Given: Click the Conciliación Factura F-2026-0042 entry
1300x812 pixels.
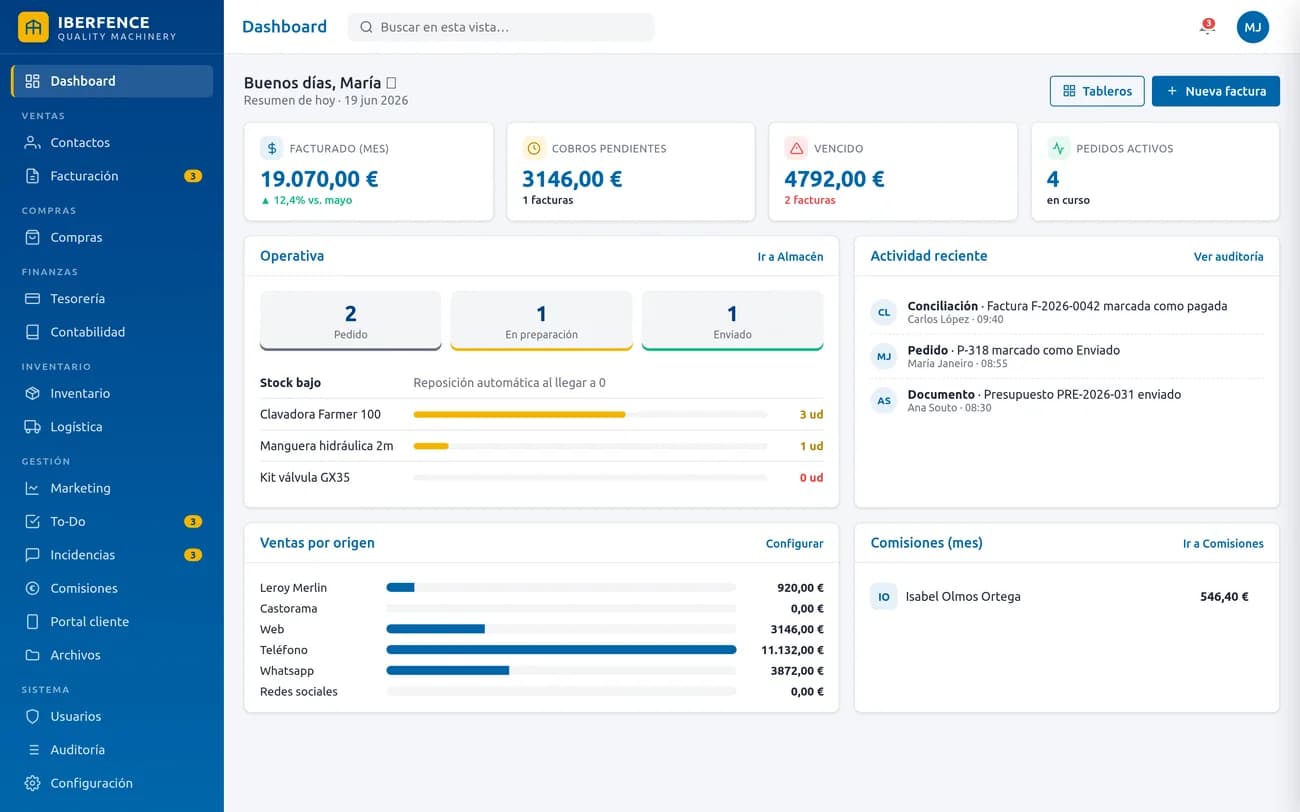Looking at the screenshot, I should [1067, 312].
